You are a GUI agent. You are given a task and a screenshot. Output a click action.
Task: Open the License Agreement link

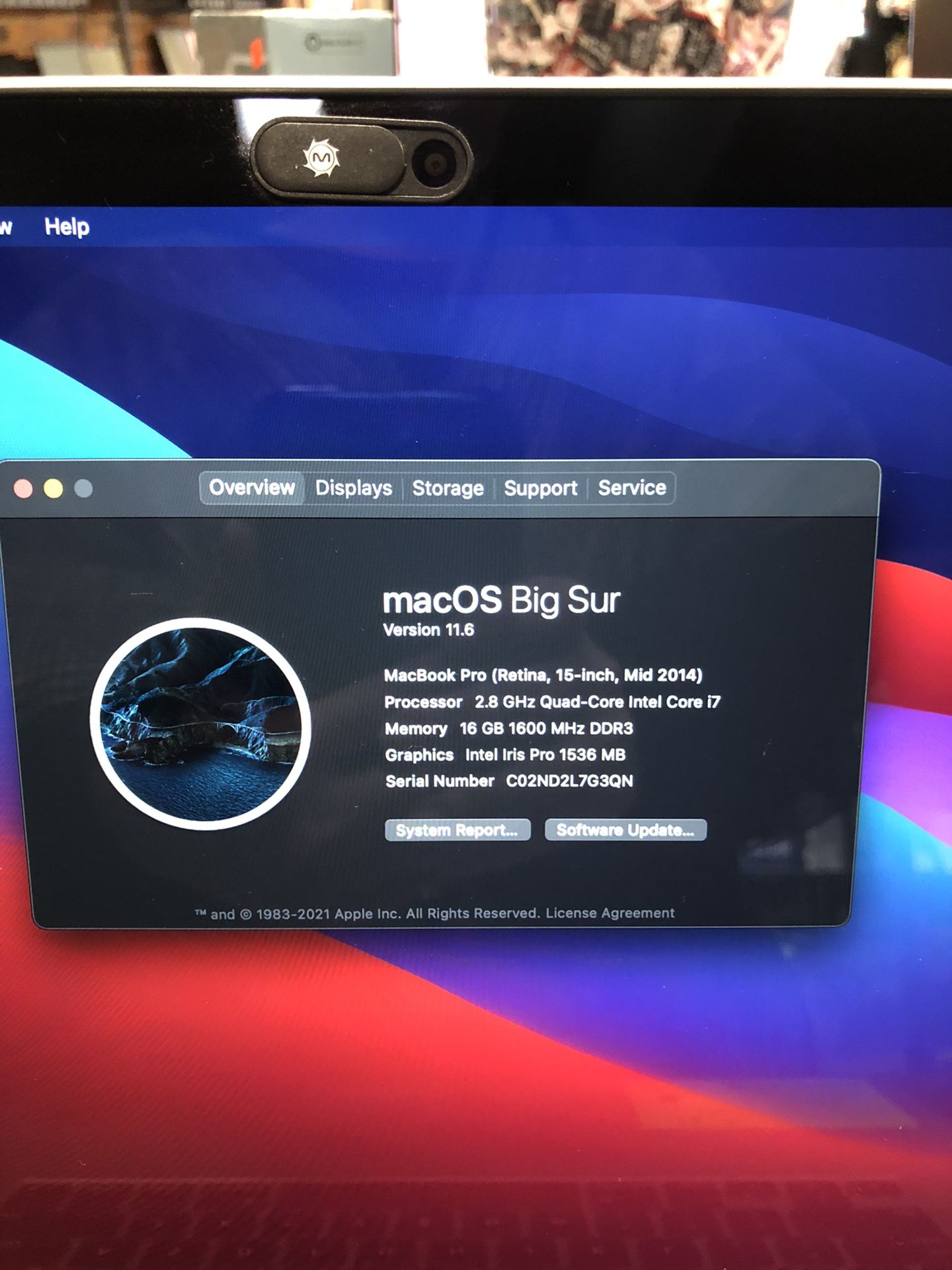tap(610, 913)
